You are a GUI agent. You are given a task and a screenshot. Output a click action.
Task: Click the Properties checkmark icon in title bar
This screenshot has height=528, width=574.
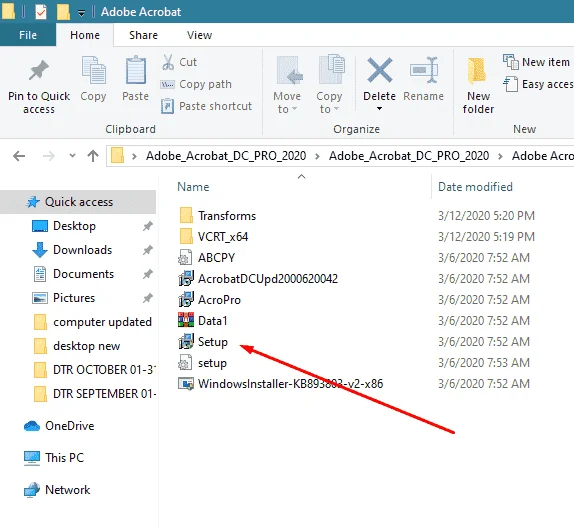(x=41, y=12)
